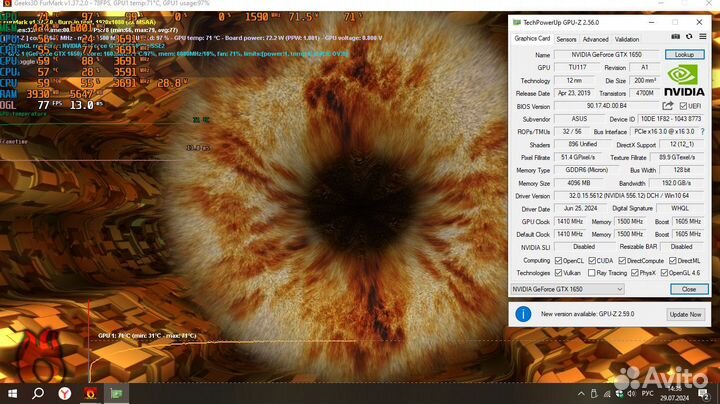Click the Update Now button
Image resolution: width=720 pixels, height=404 pixels.
pyautogui.click(x=685, y=314)
